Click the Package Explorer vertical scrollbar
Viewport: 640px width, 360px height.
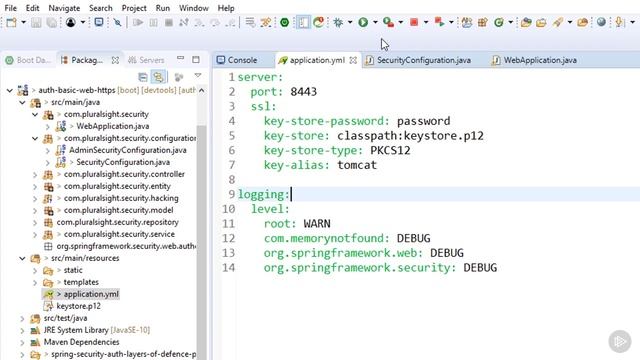pyautogui.click(x=201, y=241)
